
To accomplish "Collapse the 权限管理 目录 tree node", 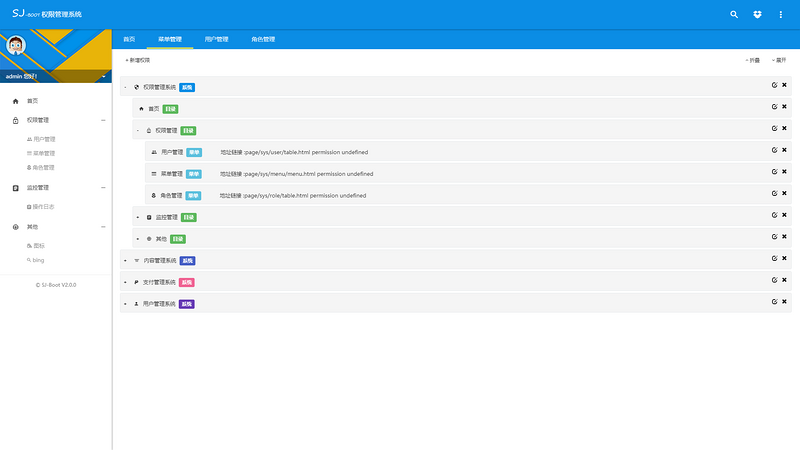I will (138, 131).
